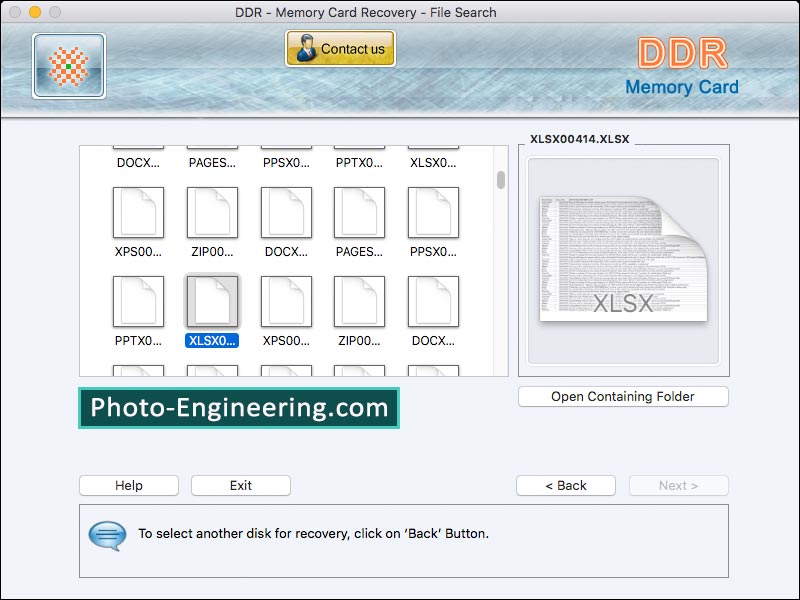Exit the recovery application

[x=241, y=486]
